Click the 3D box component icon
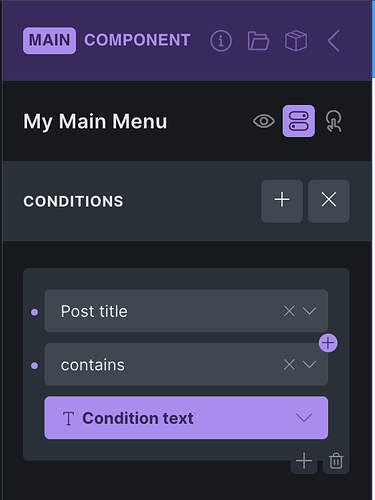Screen dimensions: 375x500 click(296, 41)
